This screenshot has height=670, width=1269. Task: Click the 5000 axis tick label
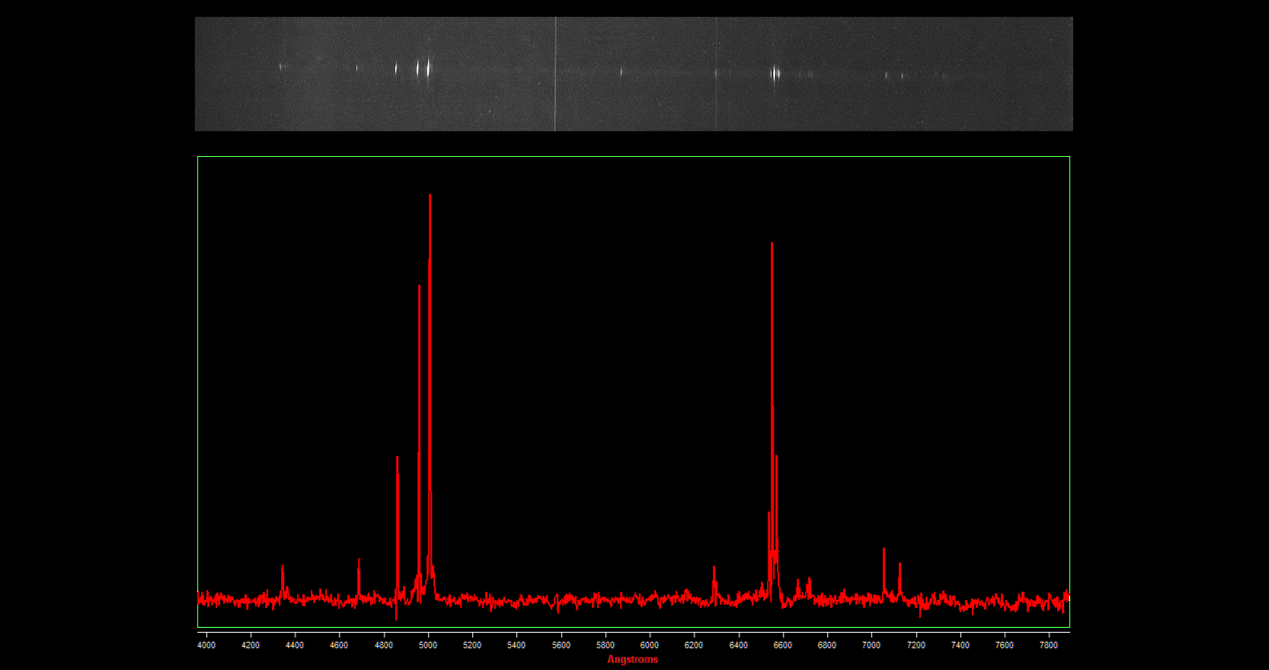[428, 646]
